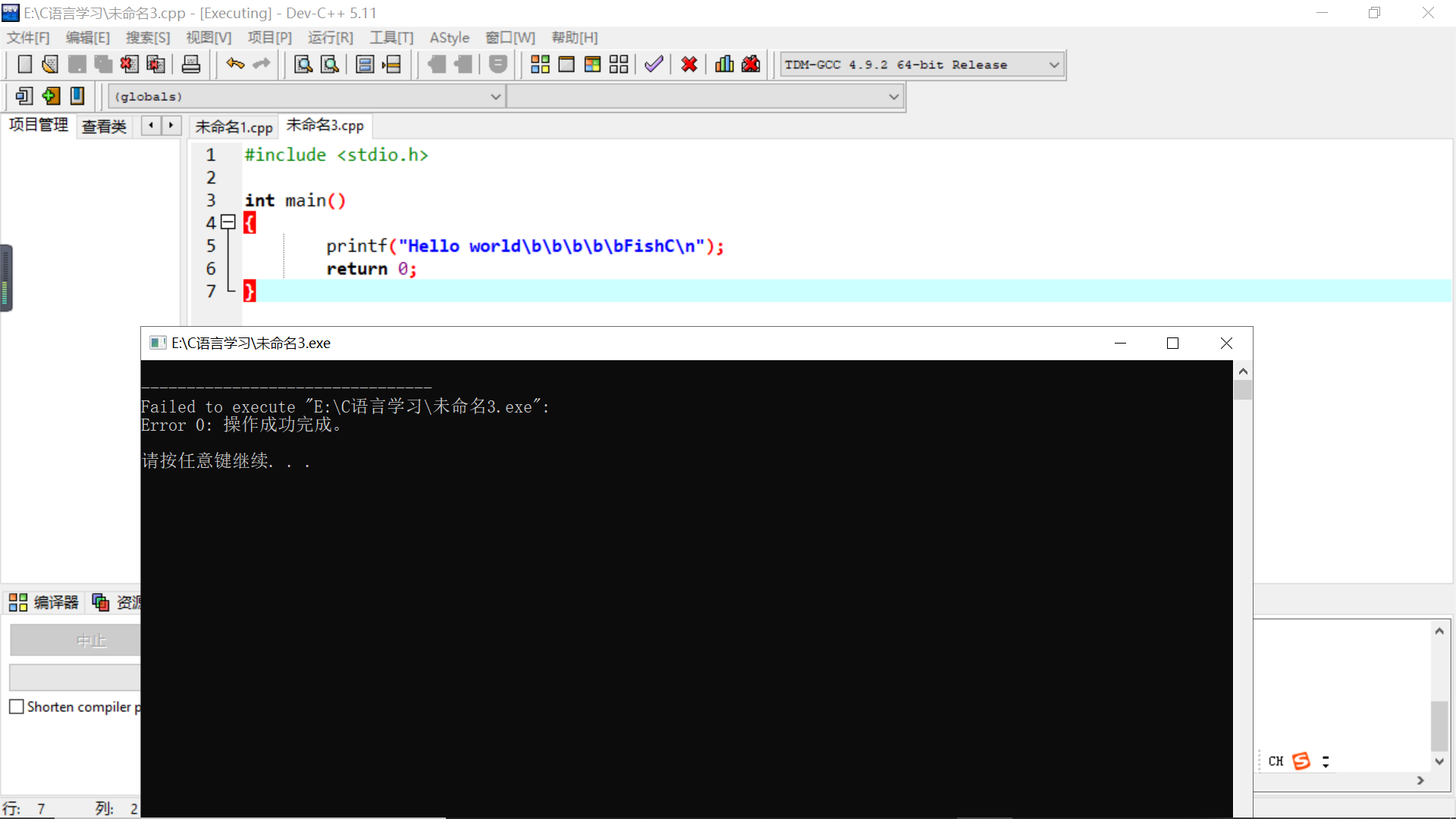Image resolution: width=1456 pixels, height=819 pixels.
Task: Open the Replace dialog from toolbar
Action: click(x=330, y=64)
